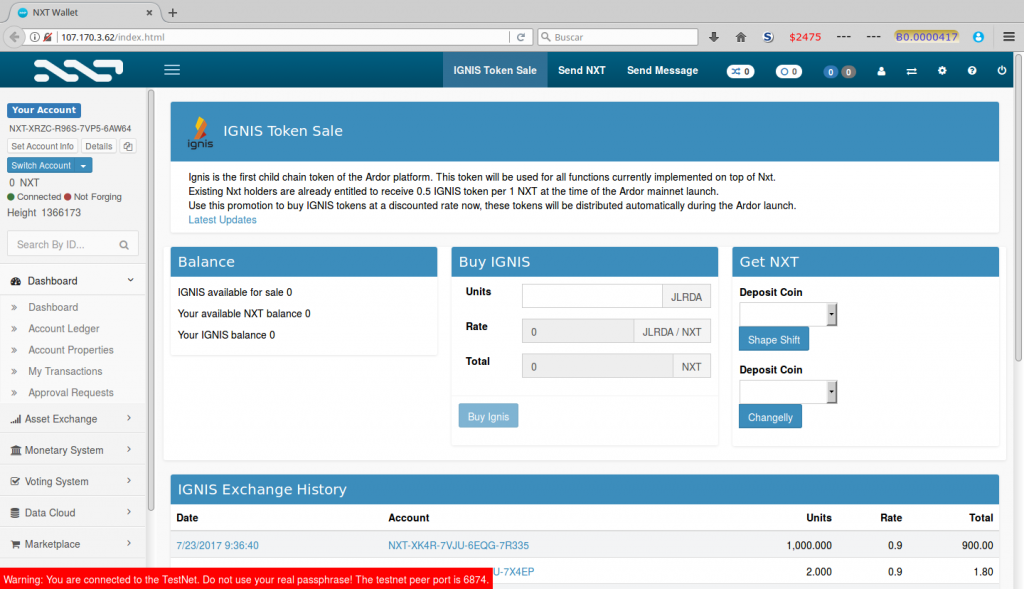The height and width of the screenshot is (589, 1024).
Task: Open the shuffle counter badge in the header
Action: pyautogui.click(x=740, y=71)
